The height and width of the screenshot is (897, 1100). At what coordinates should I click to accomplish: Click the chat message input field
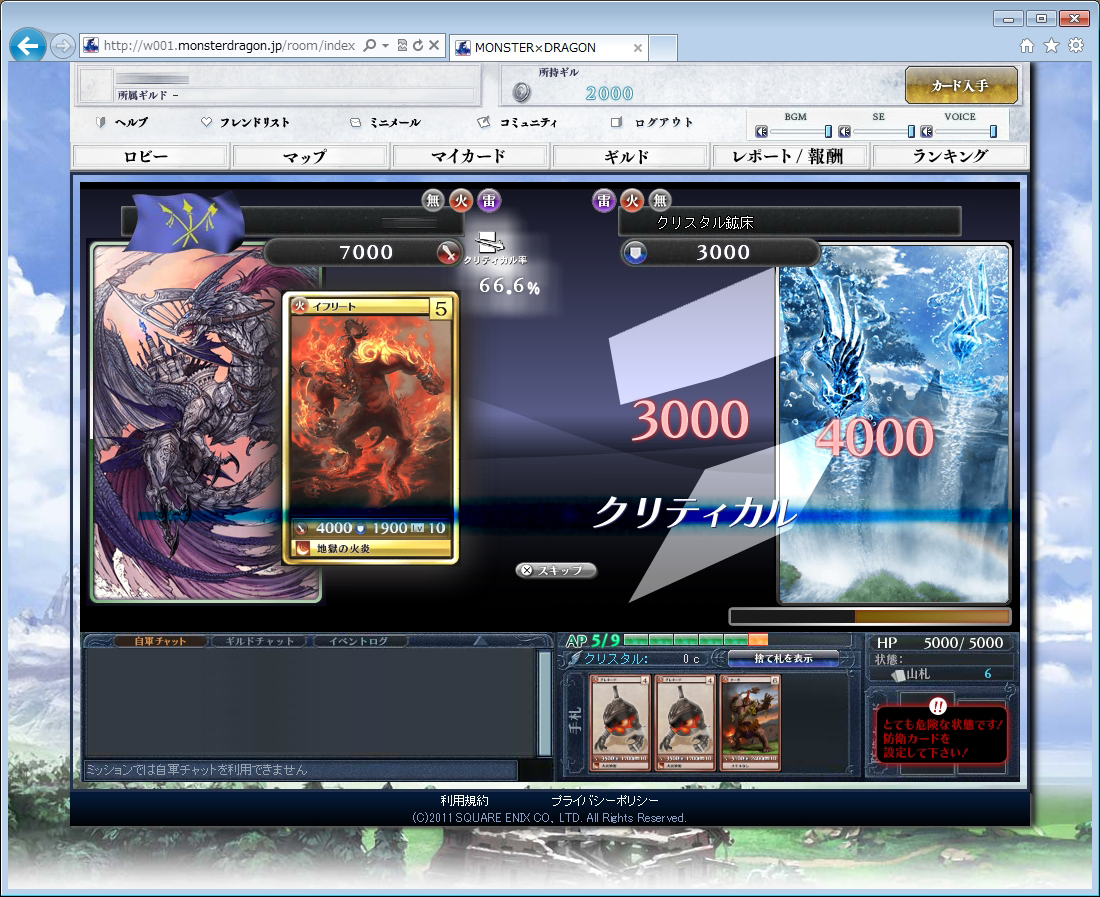click(x=300, y=769)
